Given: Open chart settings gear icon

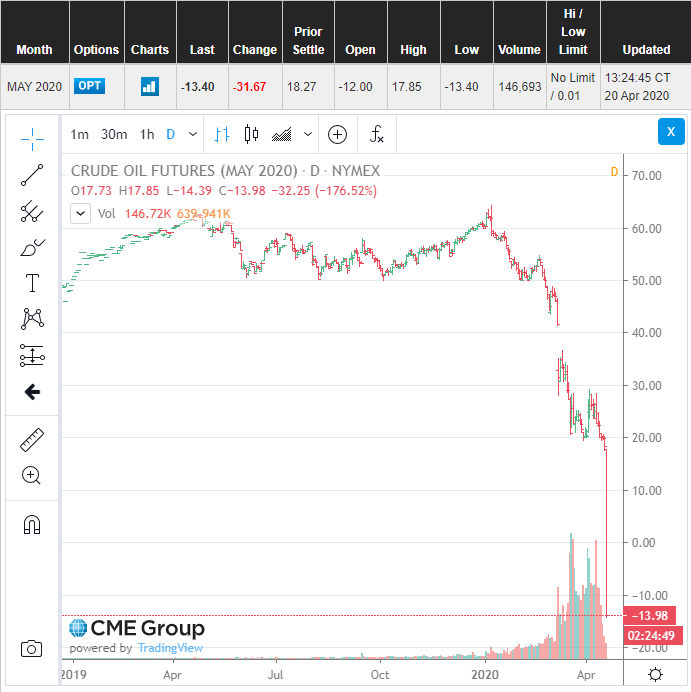Looking at the screenshot, I should [x=655, y=674].
